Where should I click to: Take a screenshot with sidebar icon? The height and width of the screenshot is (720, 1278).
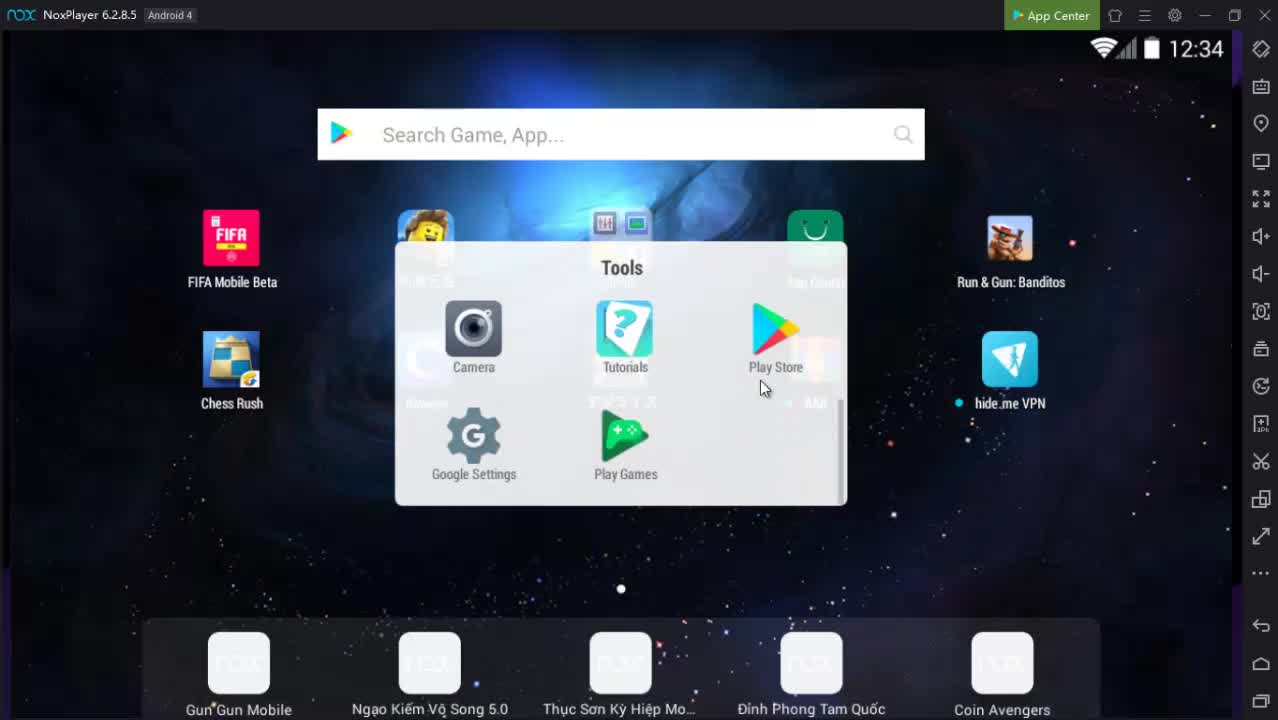tap(1261, 311)
